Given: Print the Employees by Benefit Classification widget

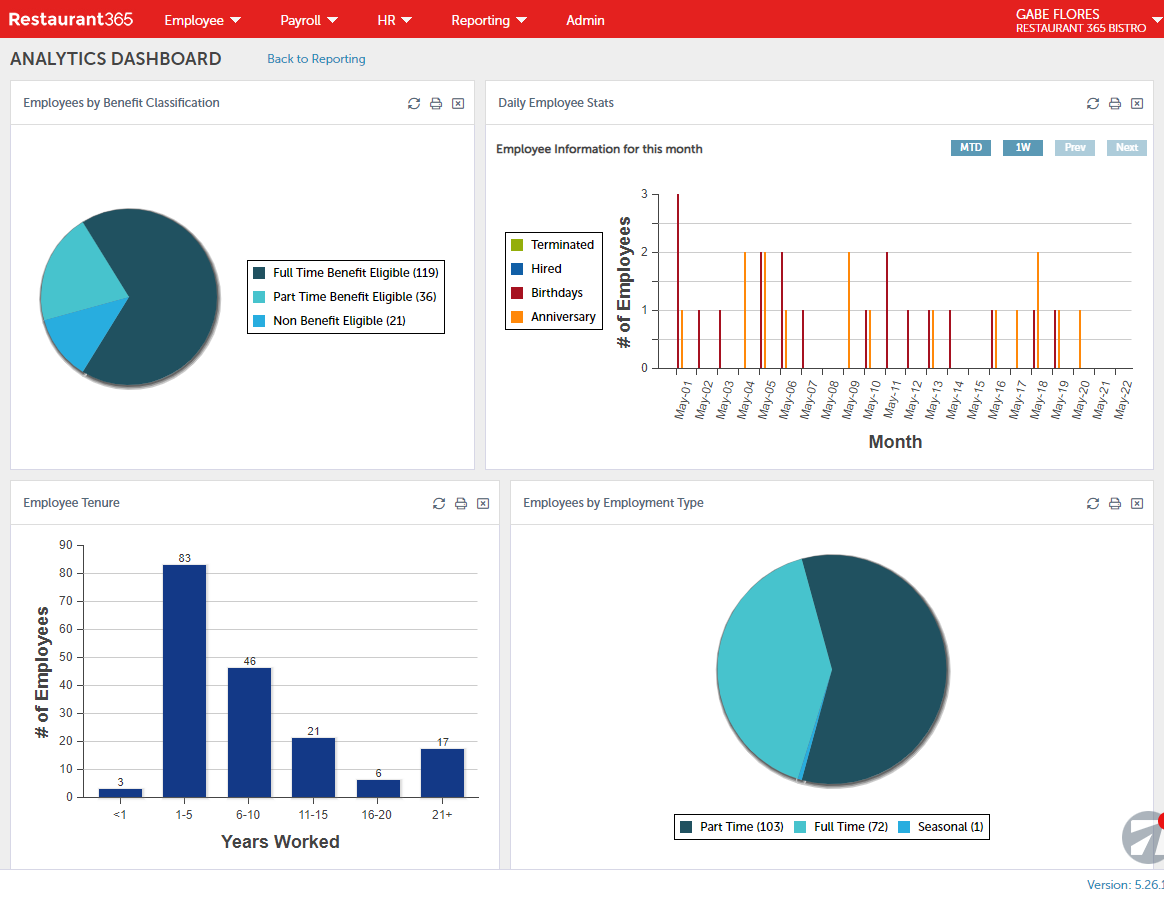Looking at the screenshot, I should pos(436,103).
